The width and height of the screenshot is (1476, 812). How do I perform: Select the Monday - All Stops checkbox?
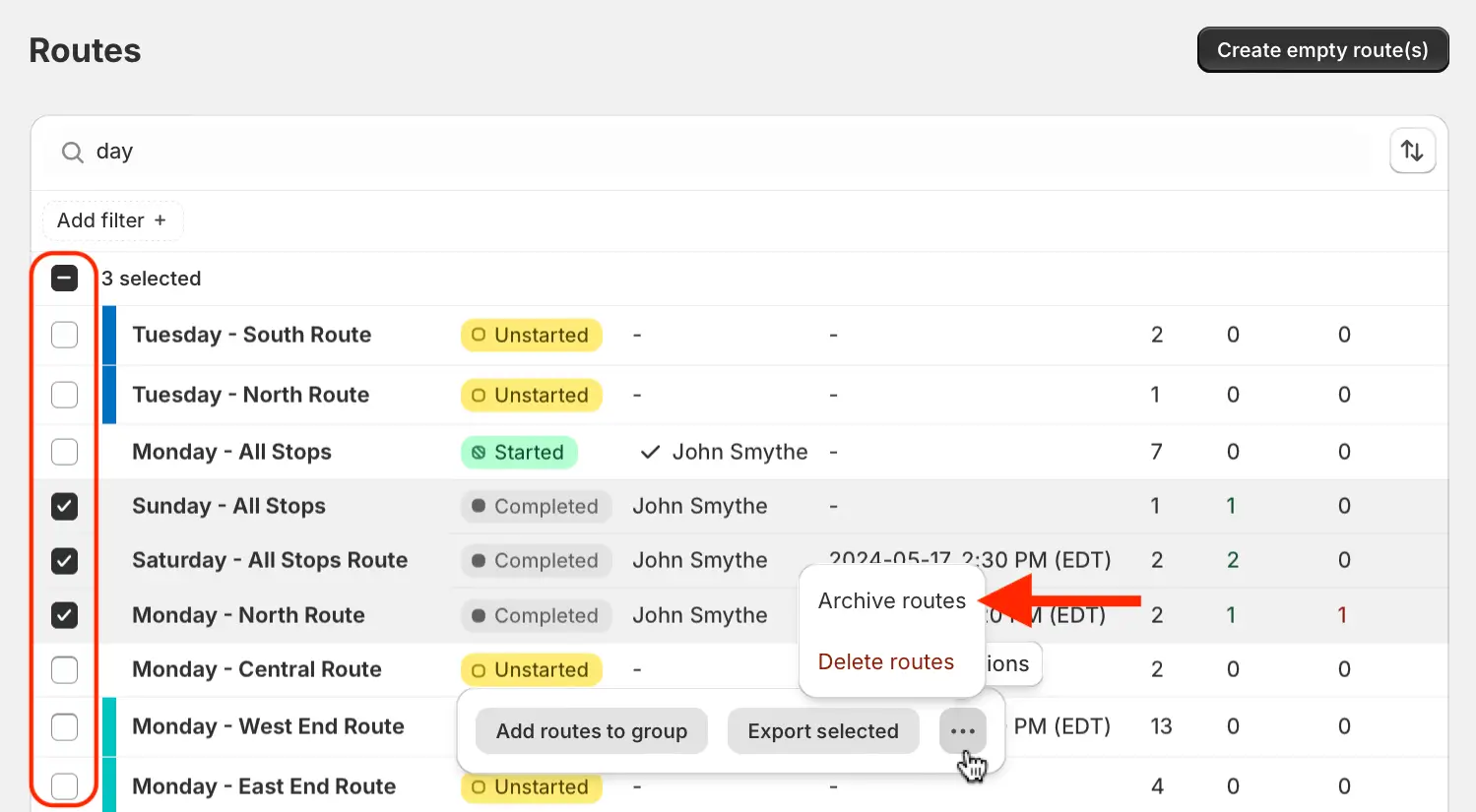point(64,452)
